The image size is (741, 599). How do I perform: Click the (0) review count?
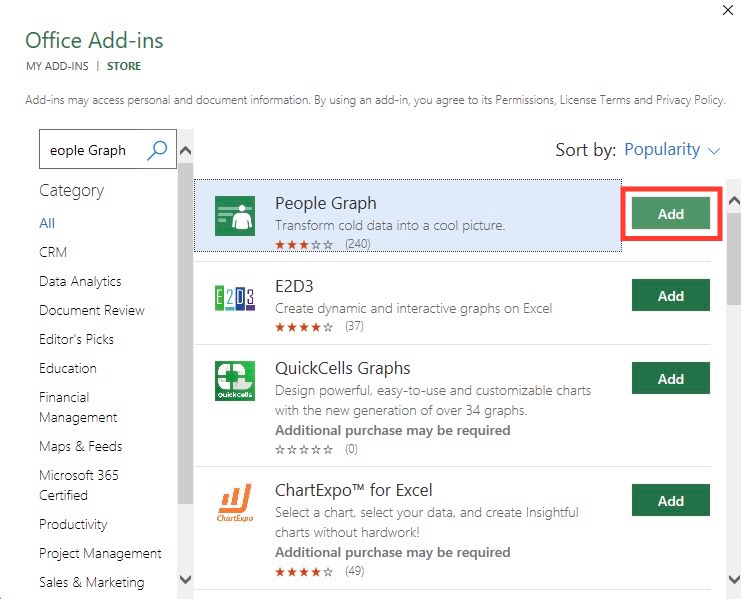pyautogui.click(x=351, y=448)
